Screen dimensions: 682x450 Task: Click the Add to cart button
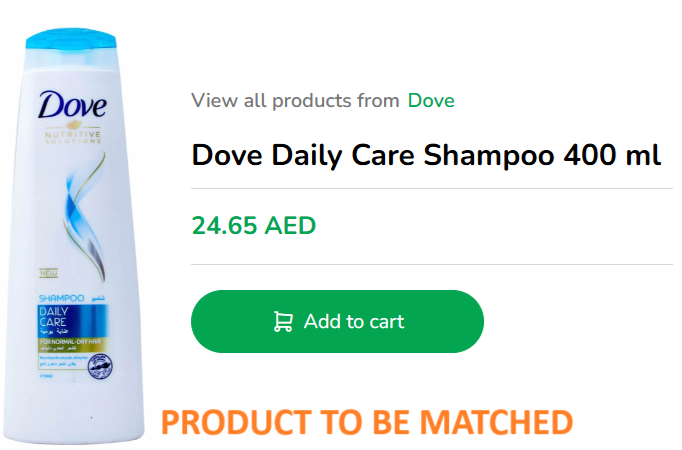[x=337, y=321]
